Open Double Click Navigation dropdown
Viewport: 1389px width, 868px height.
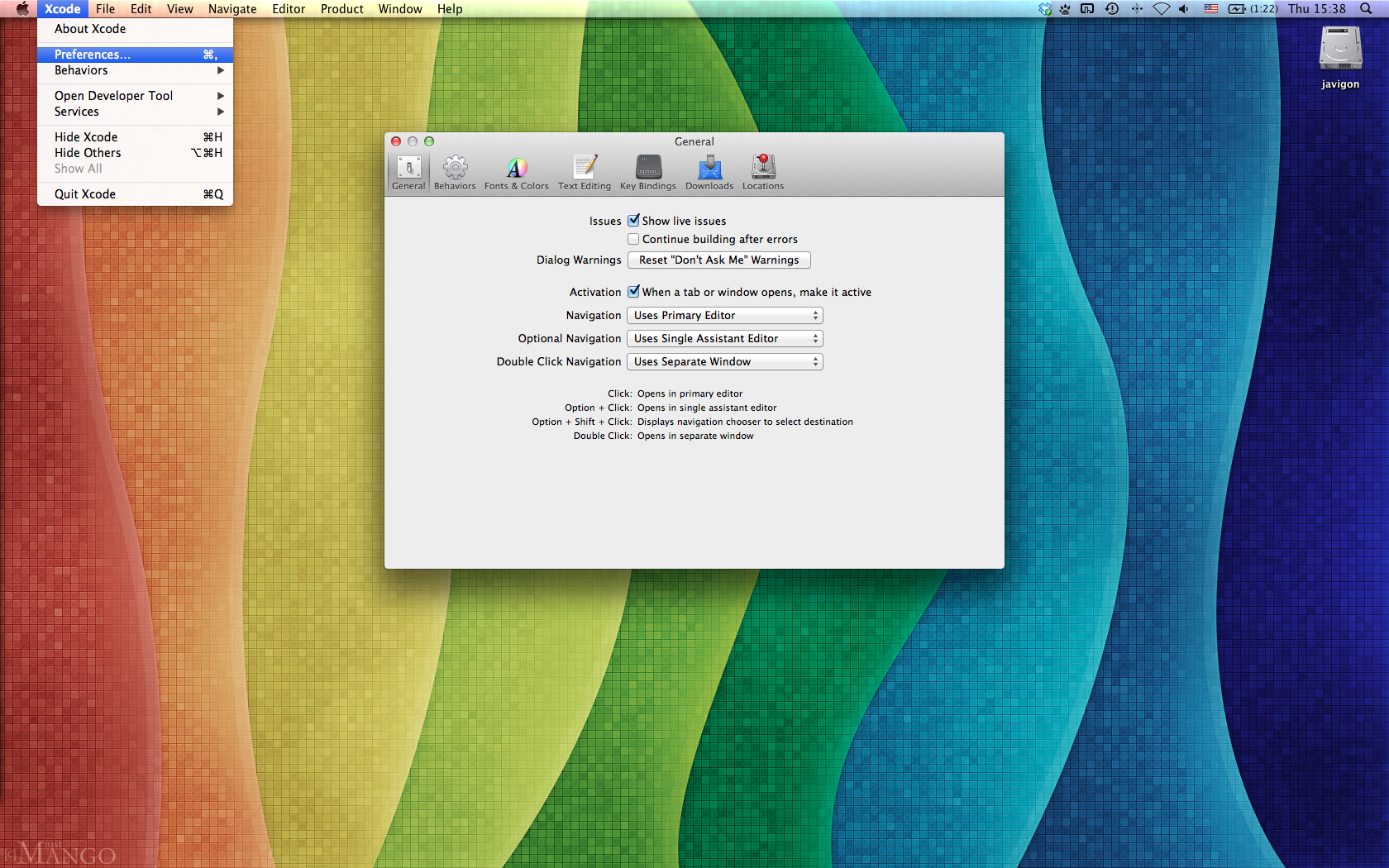coord(725,361)
